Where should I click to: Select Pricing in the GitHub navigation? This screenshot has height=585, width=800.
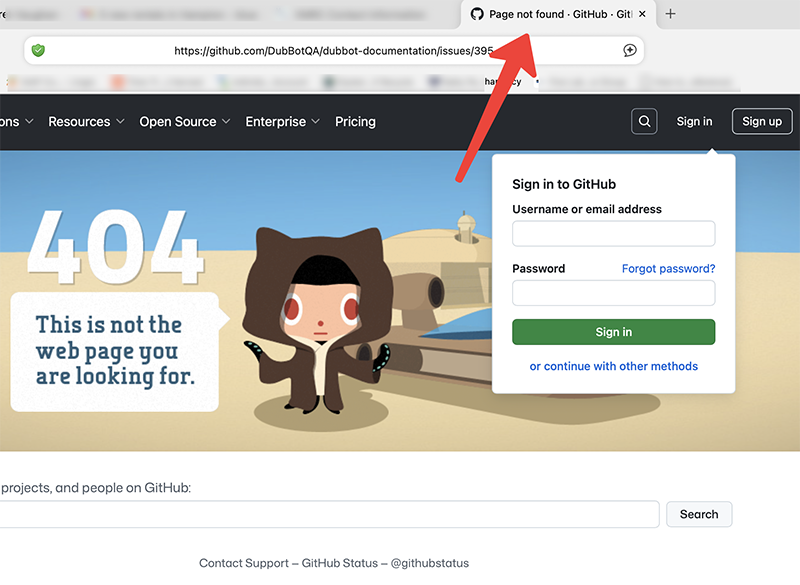[355, 121]
